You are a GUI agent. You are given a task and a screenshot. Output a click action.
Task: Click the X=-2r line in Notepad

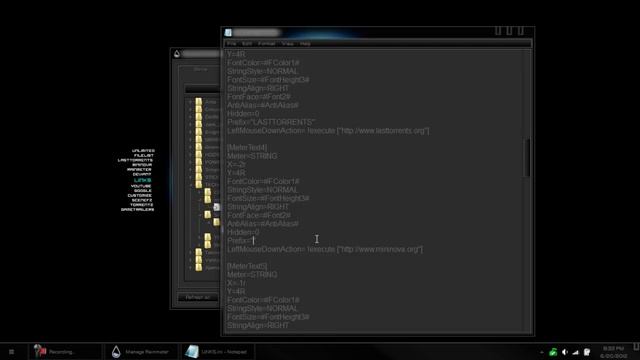[236, 164]
